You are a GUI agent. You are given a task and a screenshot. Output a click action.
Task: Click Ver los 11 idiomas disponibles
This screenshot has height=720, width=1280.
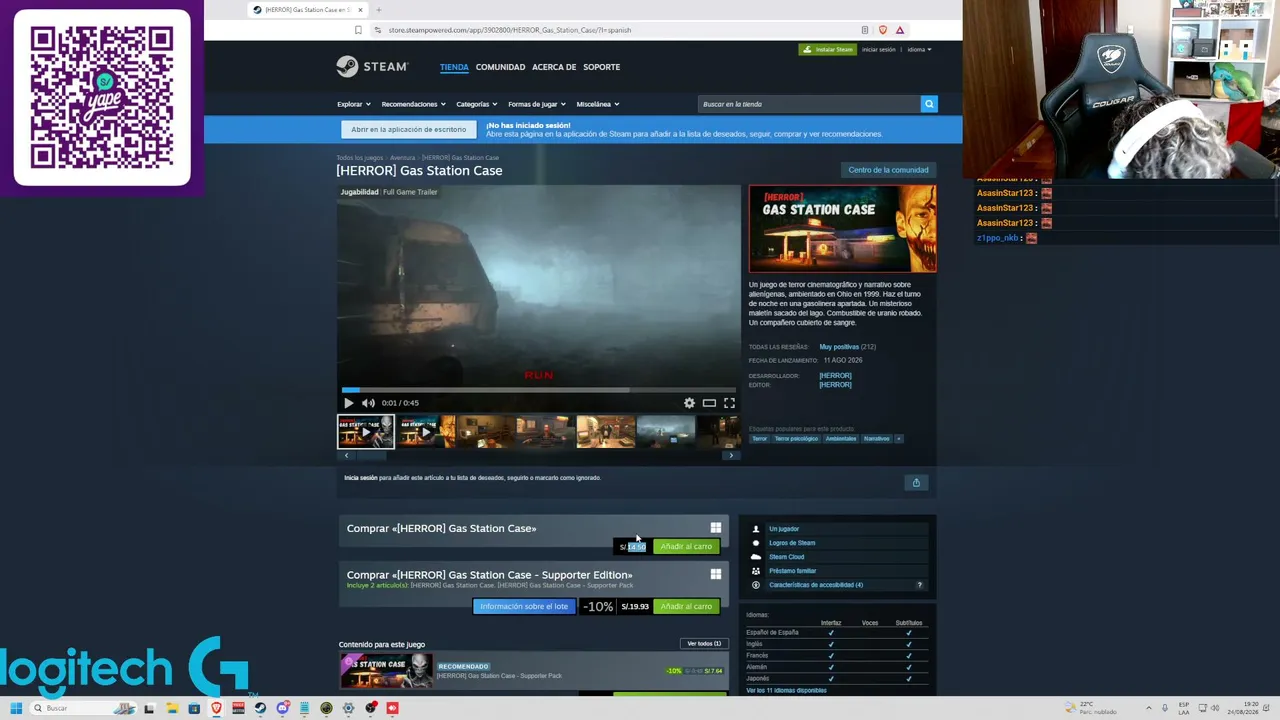pyautogui.click(x=786, y=691)
